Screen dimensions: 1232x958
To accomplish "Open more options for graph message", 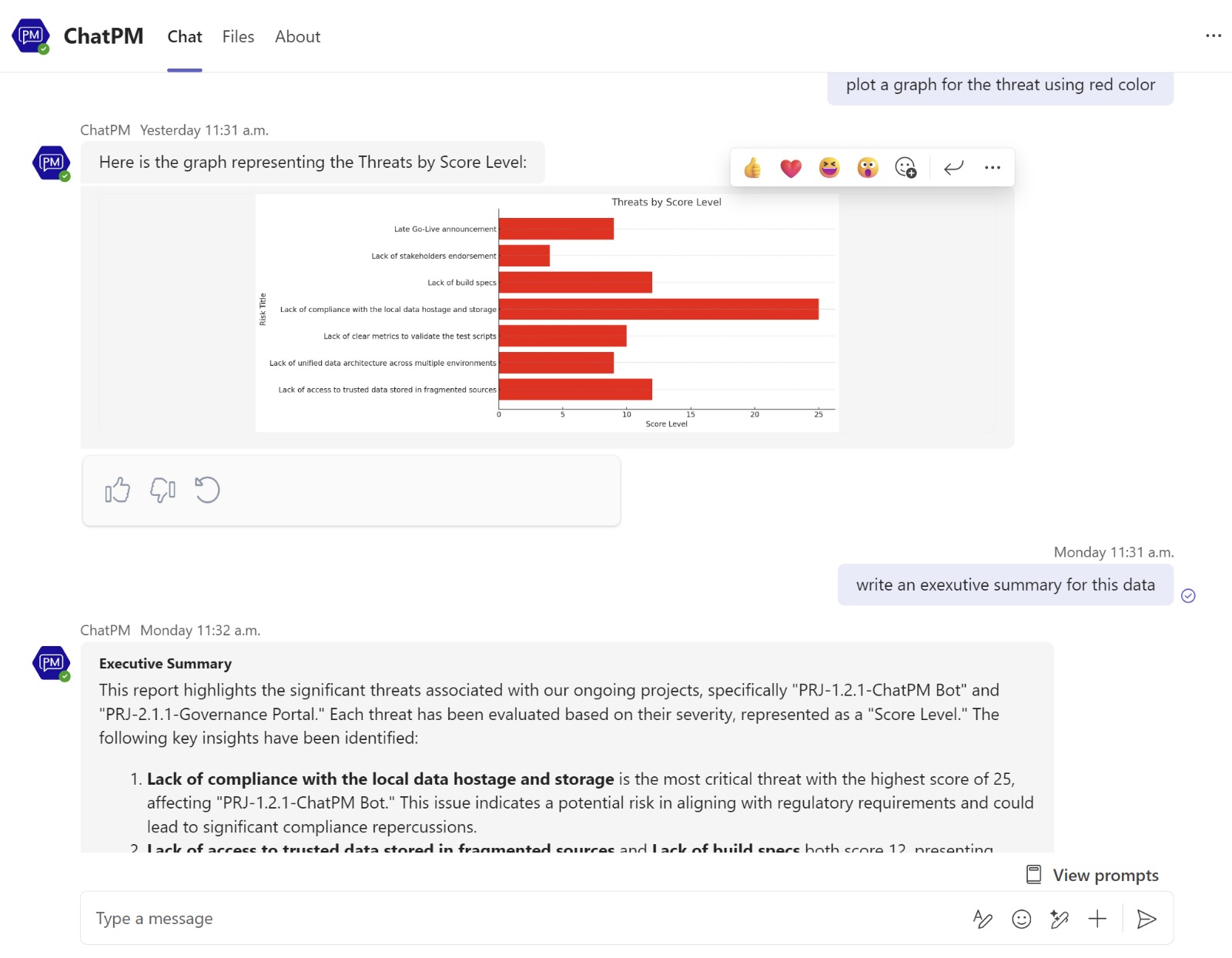I will (993, 167).
